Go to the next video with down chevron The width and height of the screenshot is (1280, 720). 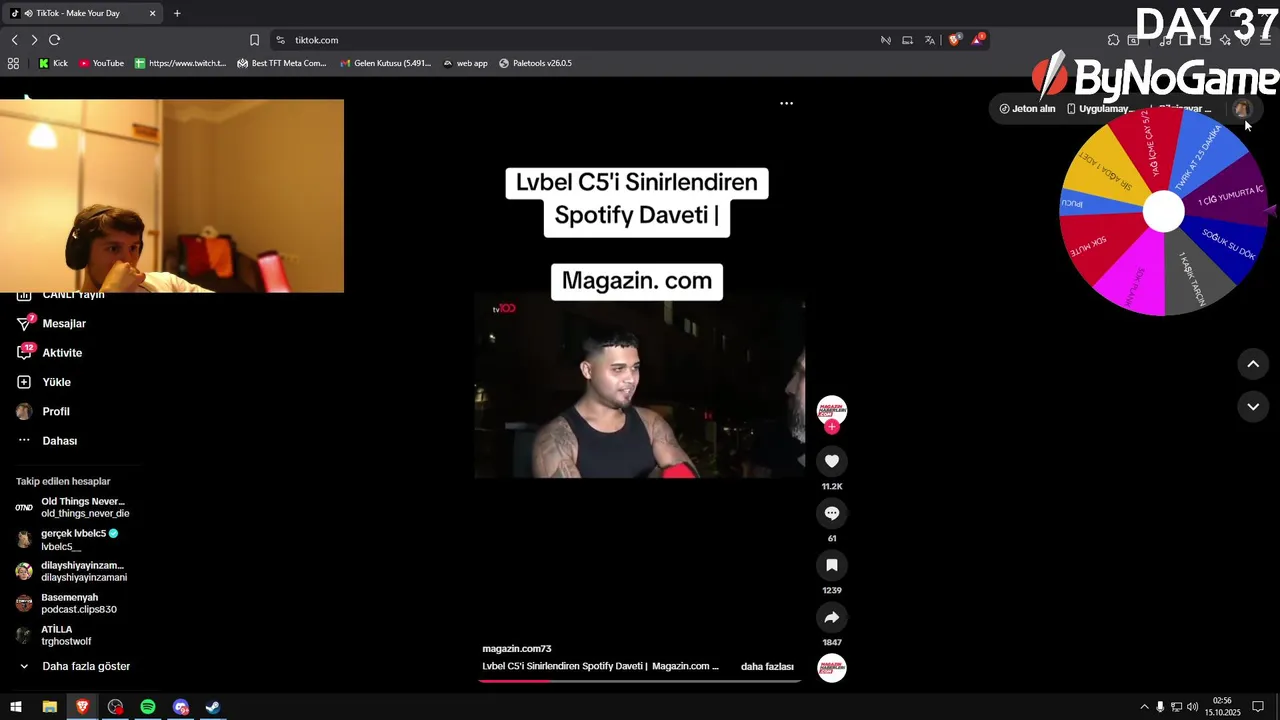coord(1253,407)
